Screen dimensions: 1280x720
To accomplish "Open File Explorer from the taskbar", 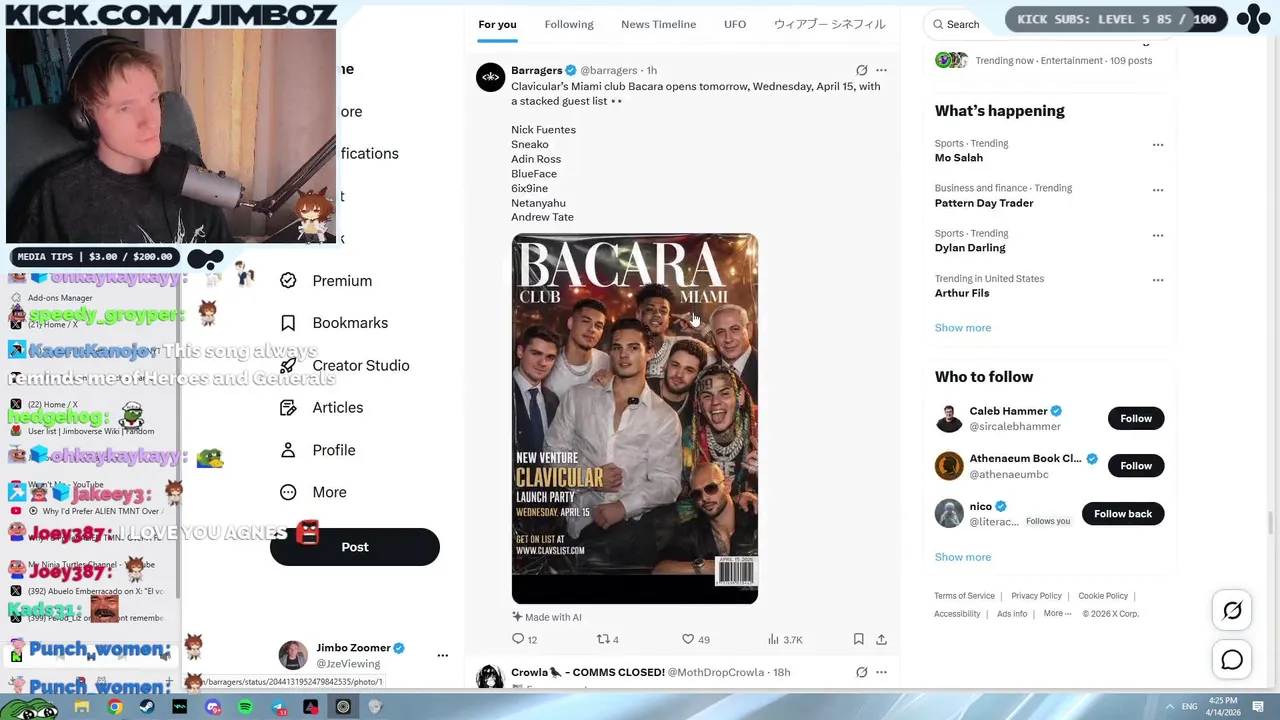I will [82, 707].
